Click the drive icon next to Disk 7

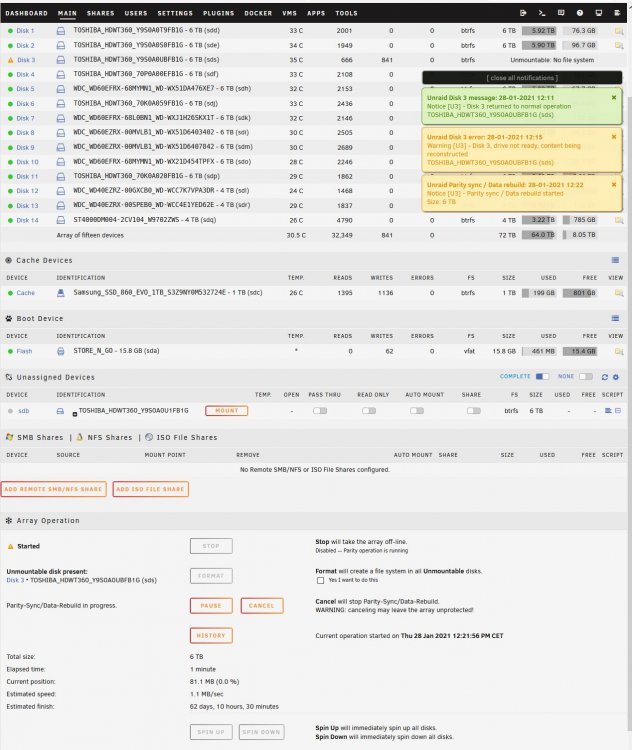pyautogui.click(x=61, y=118)
